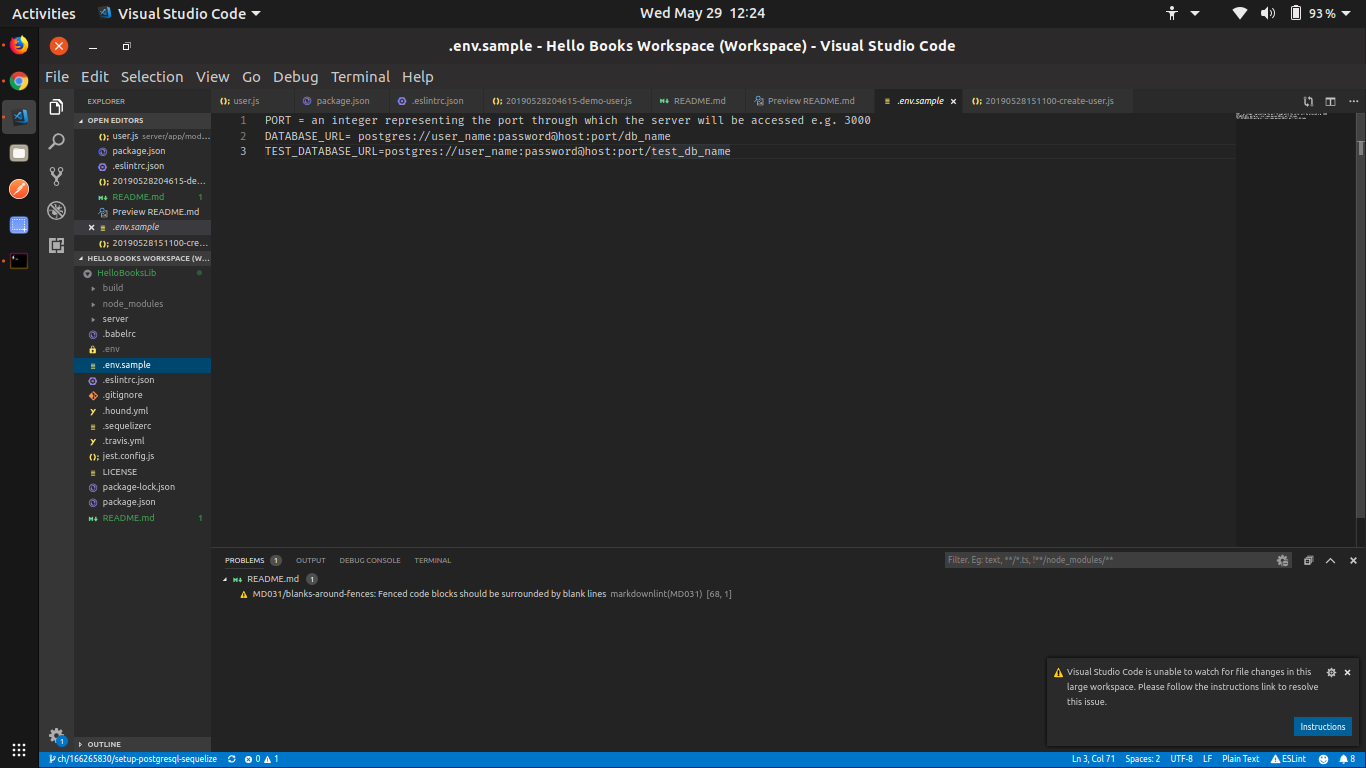Click ESLint status bar item
1366x768 pixels.
coord(1289,759)
